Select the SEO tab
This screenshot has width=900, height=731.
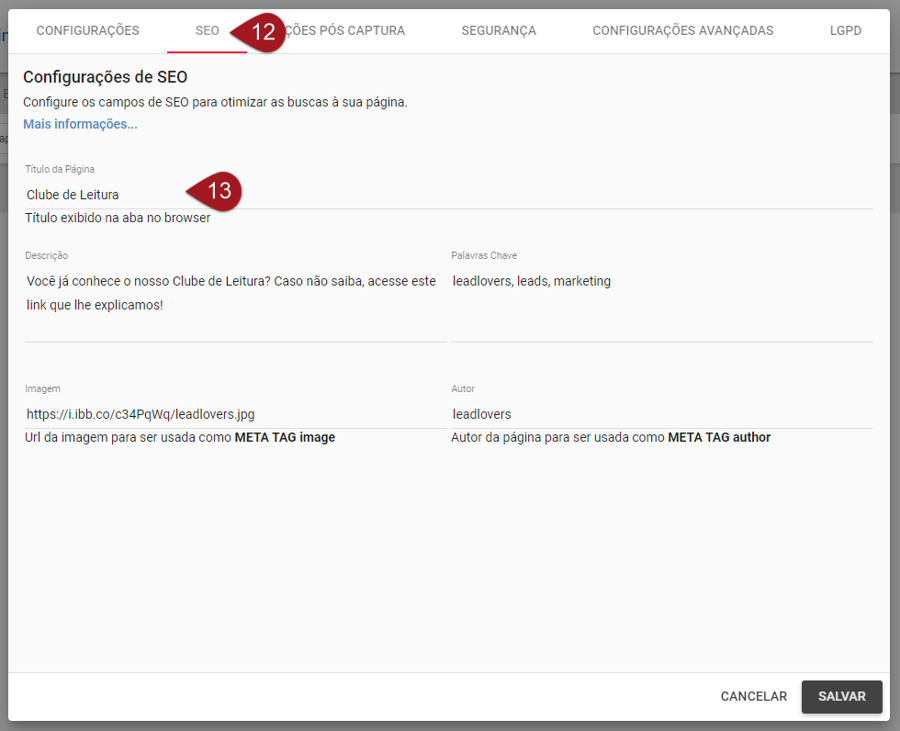tap(207, 31)
